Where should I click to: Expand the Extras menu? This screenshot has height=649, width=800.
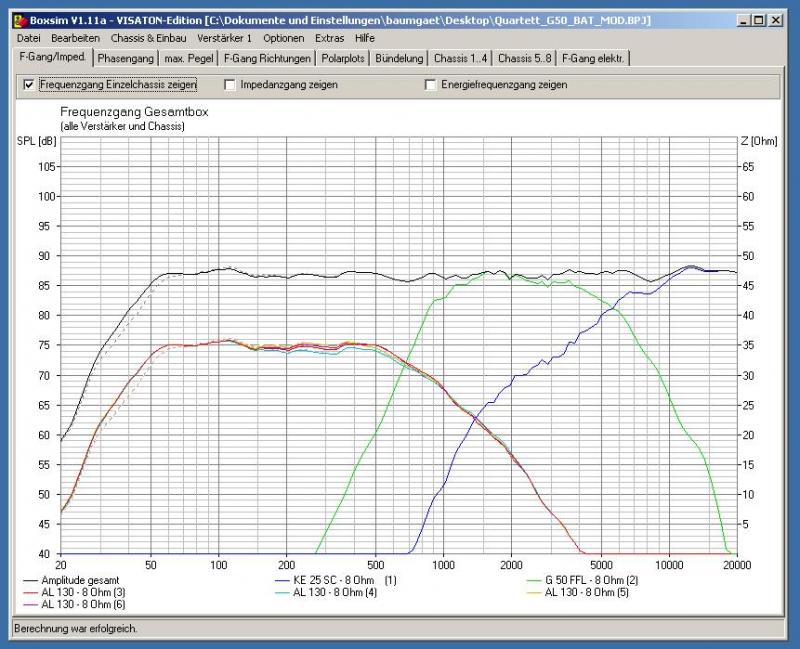point(329,37)
